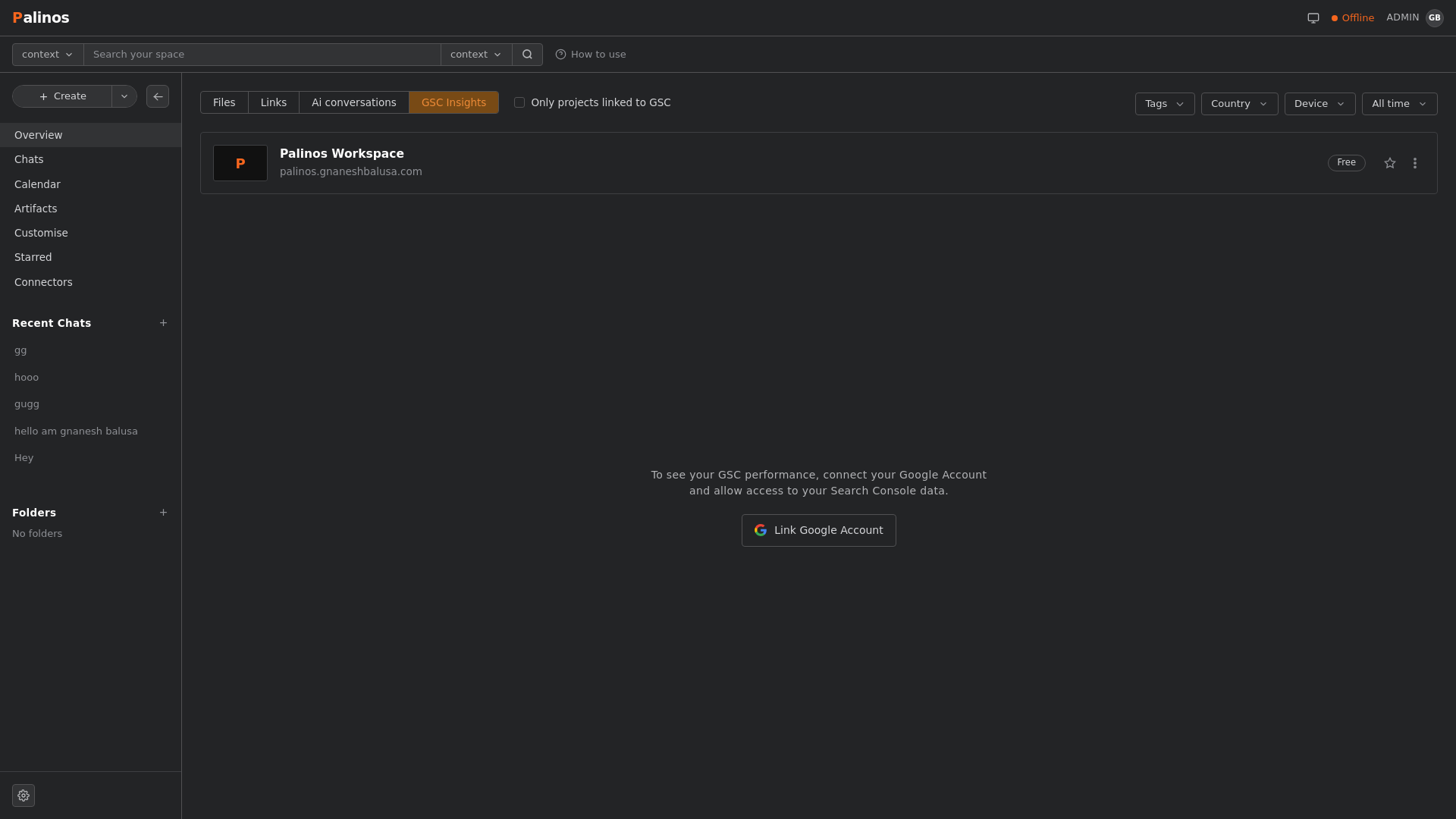Toggle Only projects linked to GSC checkbox
The height and width of the screenshot is (819, 1456).
click(519, 102)
